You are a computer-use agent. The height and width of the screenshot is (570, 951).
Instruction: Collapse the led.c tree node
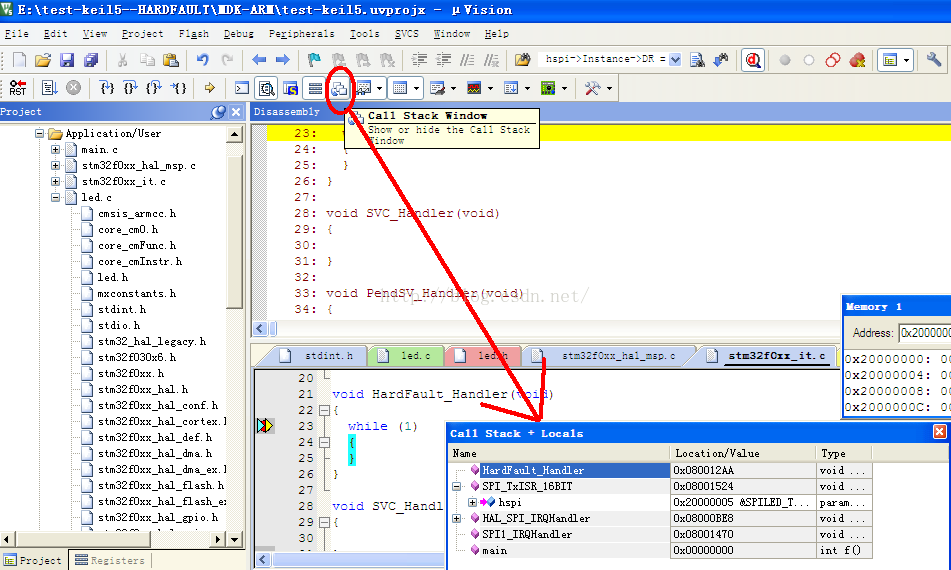pyautogui.click(x=55, y=197)
